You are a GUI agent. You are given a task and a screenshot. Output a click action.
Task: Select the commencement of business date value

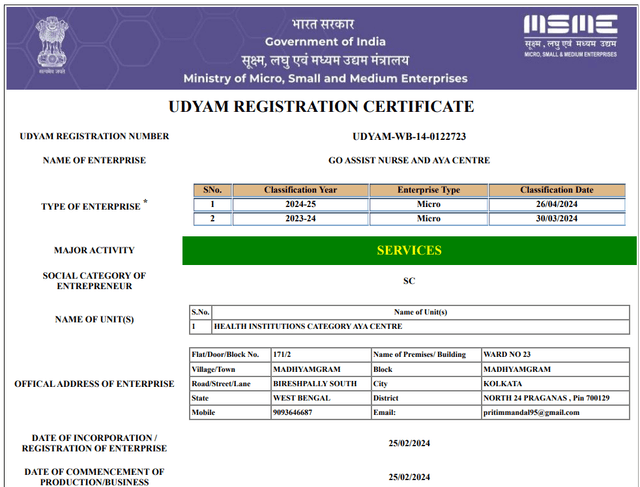(x=409, y=477)
